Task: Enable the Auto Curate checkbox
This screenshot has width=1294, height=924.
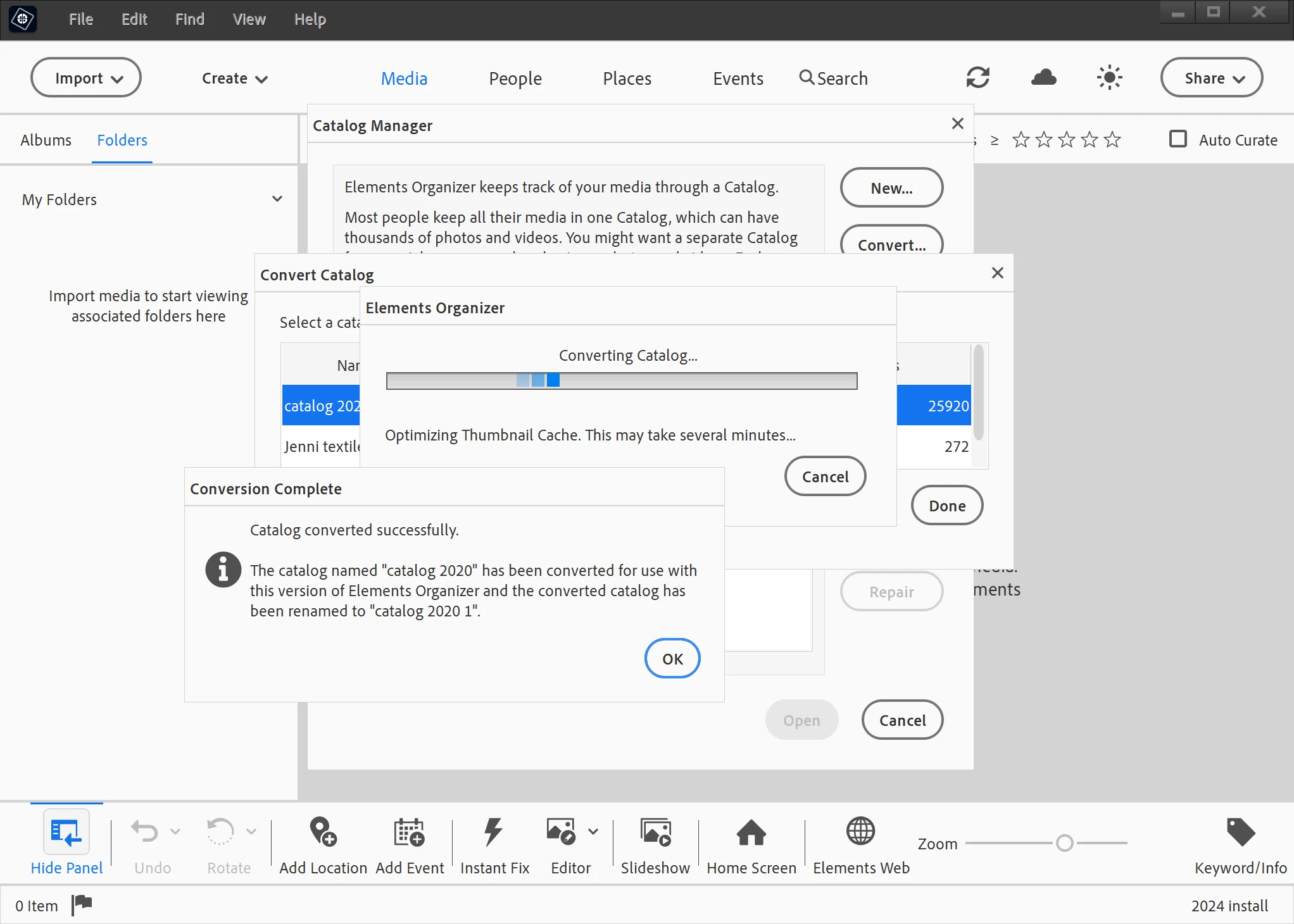Action: point(1178,139)
